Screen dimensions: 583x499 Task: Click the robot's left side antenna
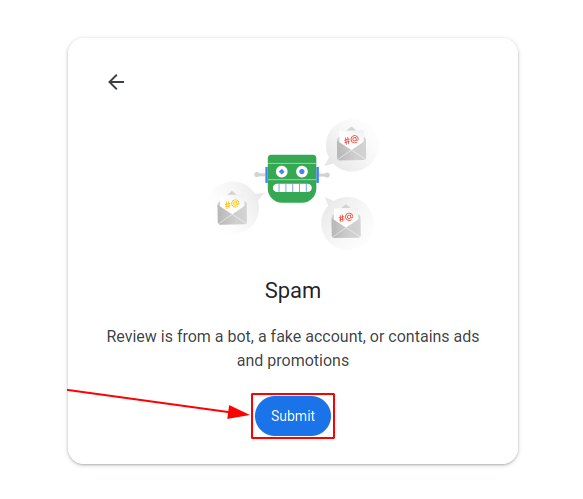(261, 174)
